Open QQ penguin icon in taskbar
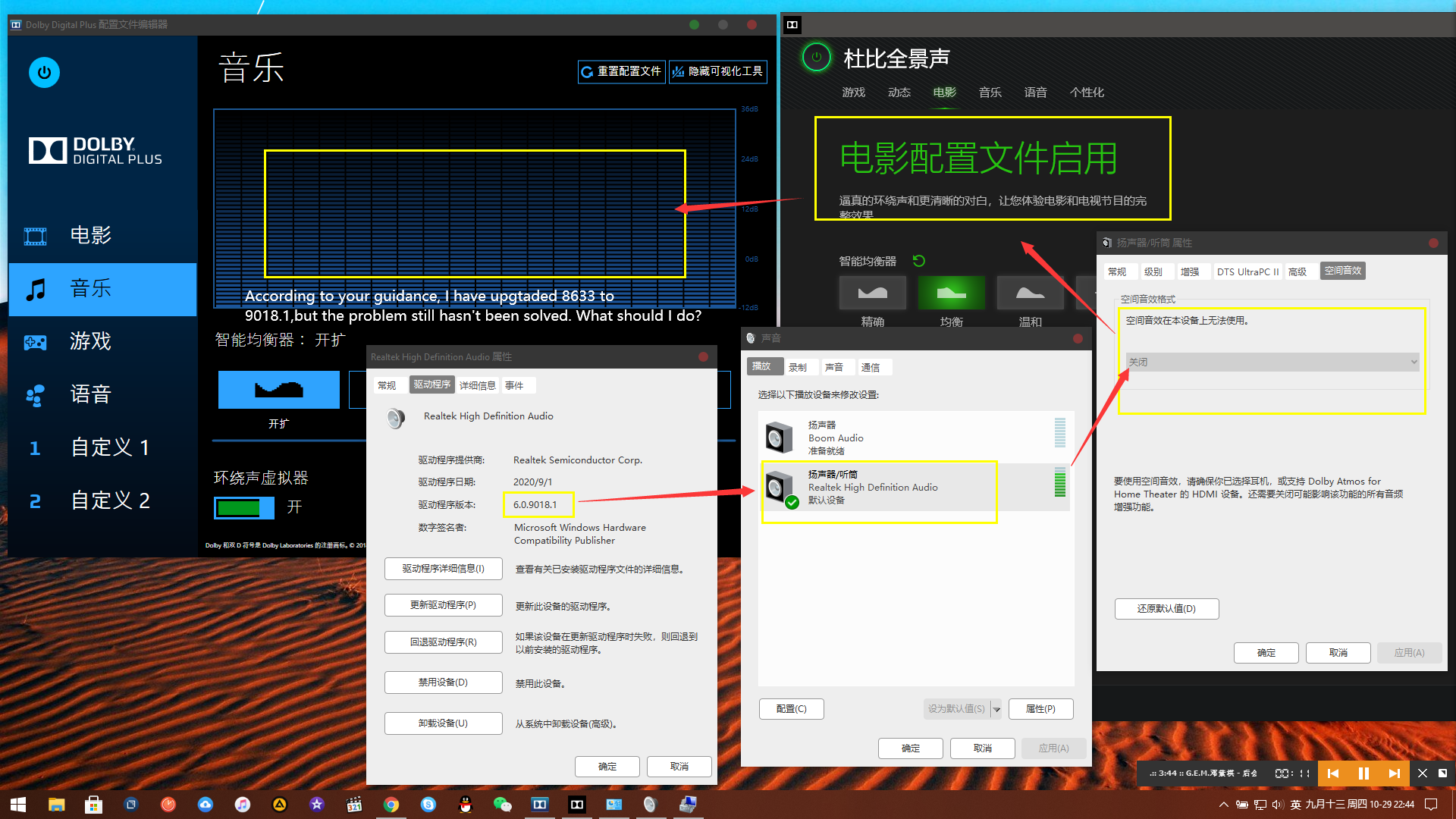 click(466, 805)
